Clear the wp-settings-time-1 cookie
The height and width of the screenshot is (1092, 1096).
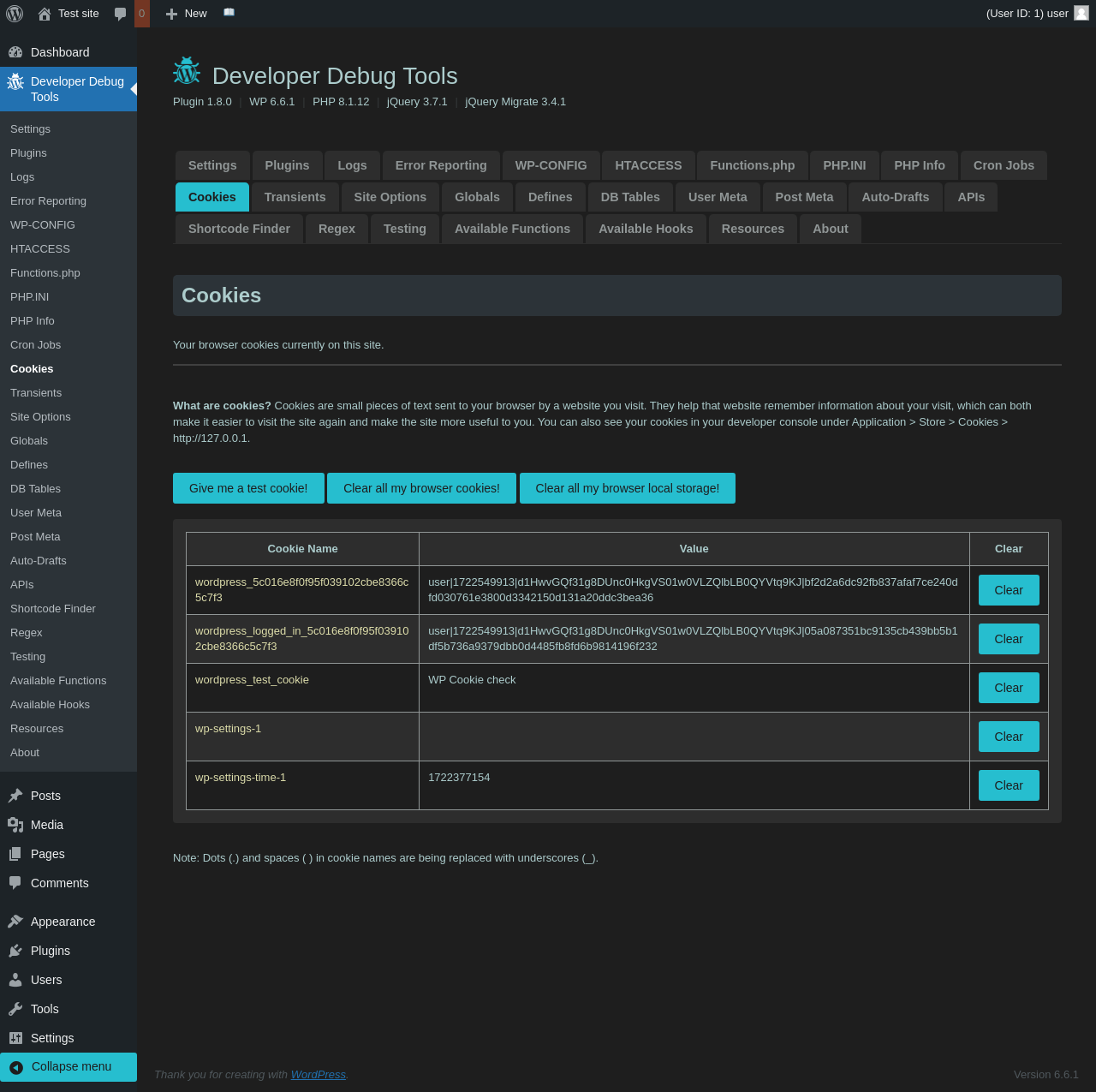(x=1008, y=785)
